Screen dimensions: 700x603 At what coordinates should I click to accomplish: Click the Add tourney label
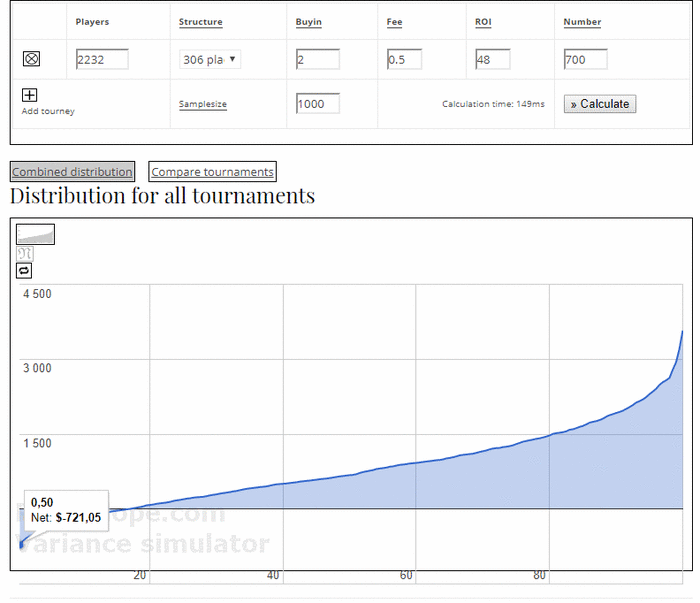point(48,111)
